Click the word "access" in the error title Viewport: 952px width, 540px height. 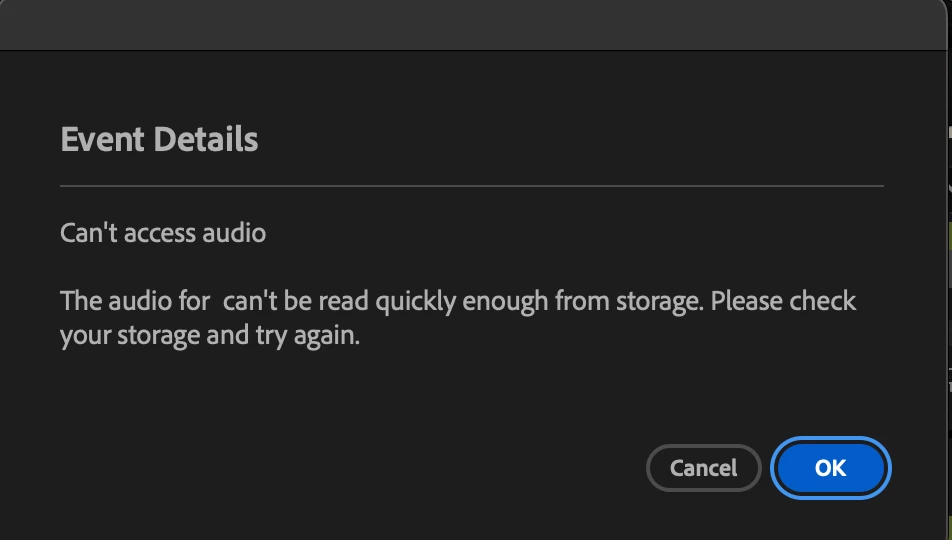coord(160,234)
